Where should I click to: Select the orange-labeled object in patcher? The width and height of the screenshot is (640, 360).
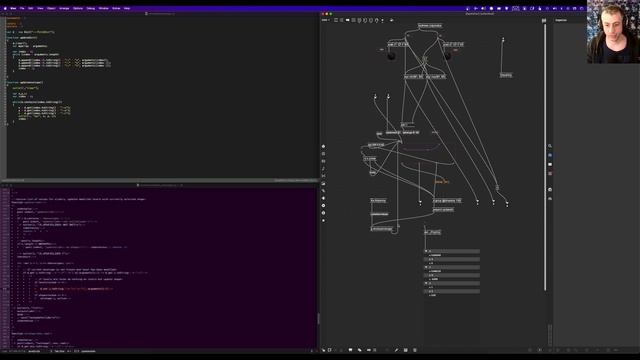point(442,182)
